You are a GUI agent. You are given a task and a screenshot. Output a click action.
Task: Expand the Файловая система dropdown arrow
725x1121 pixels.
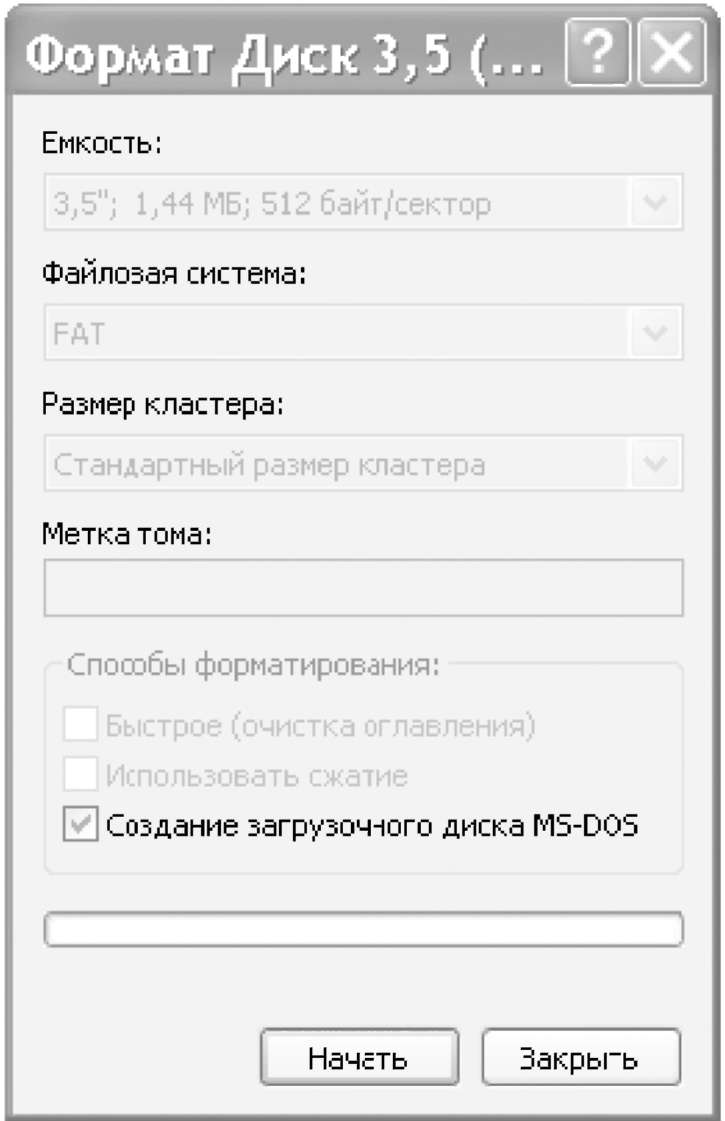656,334
